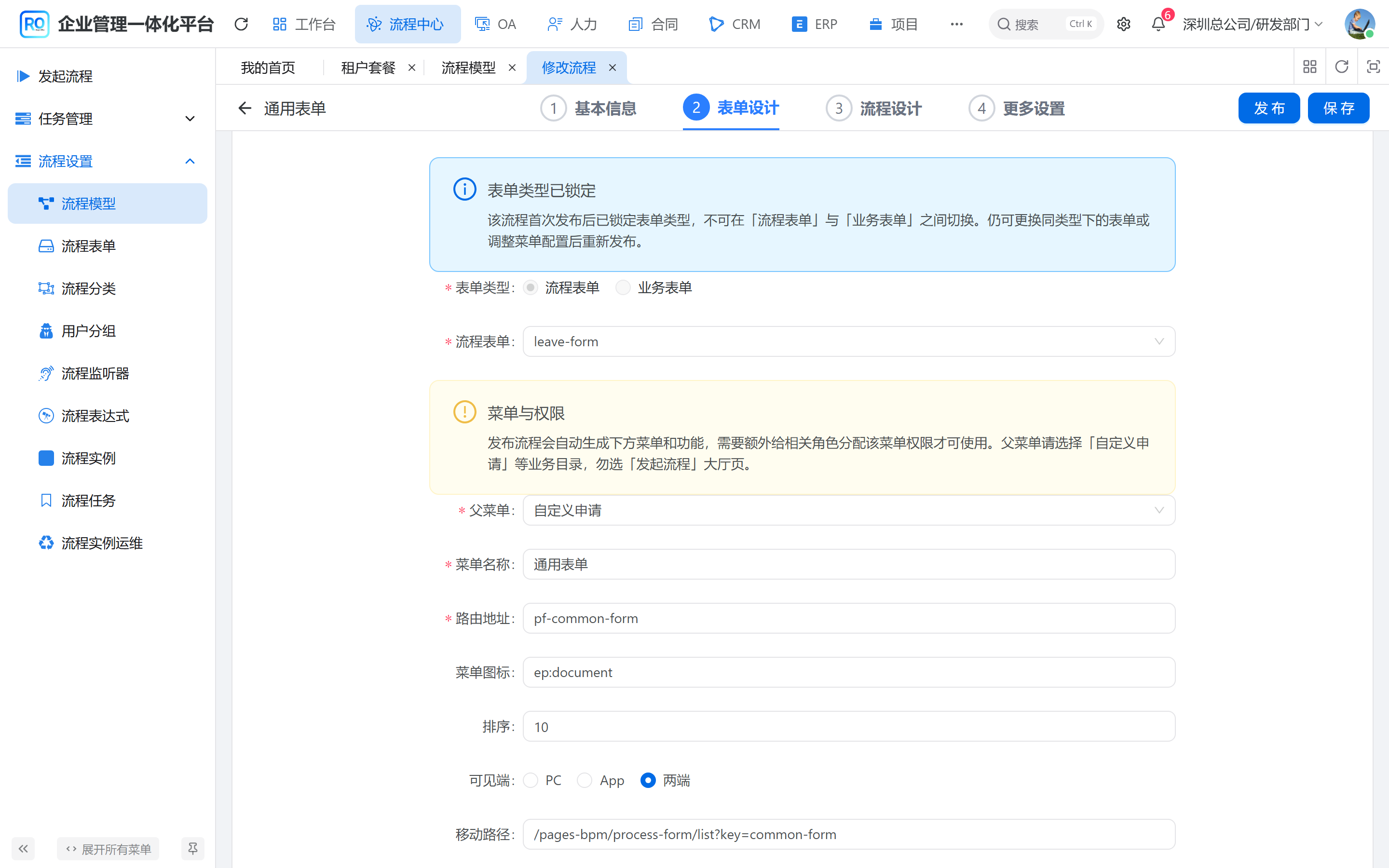
Task: Click 展开所有菜单 at the sidebar bottom
Action: 108,849
